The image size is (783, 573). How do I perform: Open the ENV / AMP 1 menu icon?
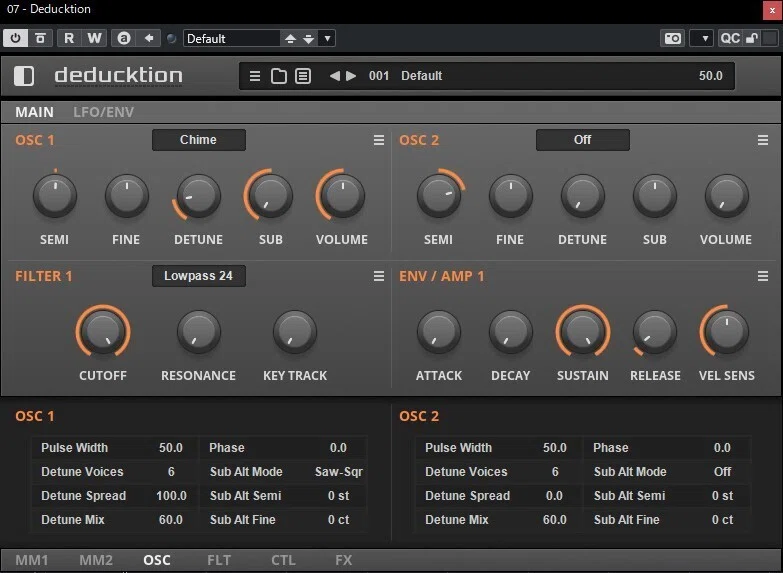tap(763, 276)
